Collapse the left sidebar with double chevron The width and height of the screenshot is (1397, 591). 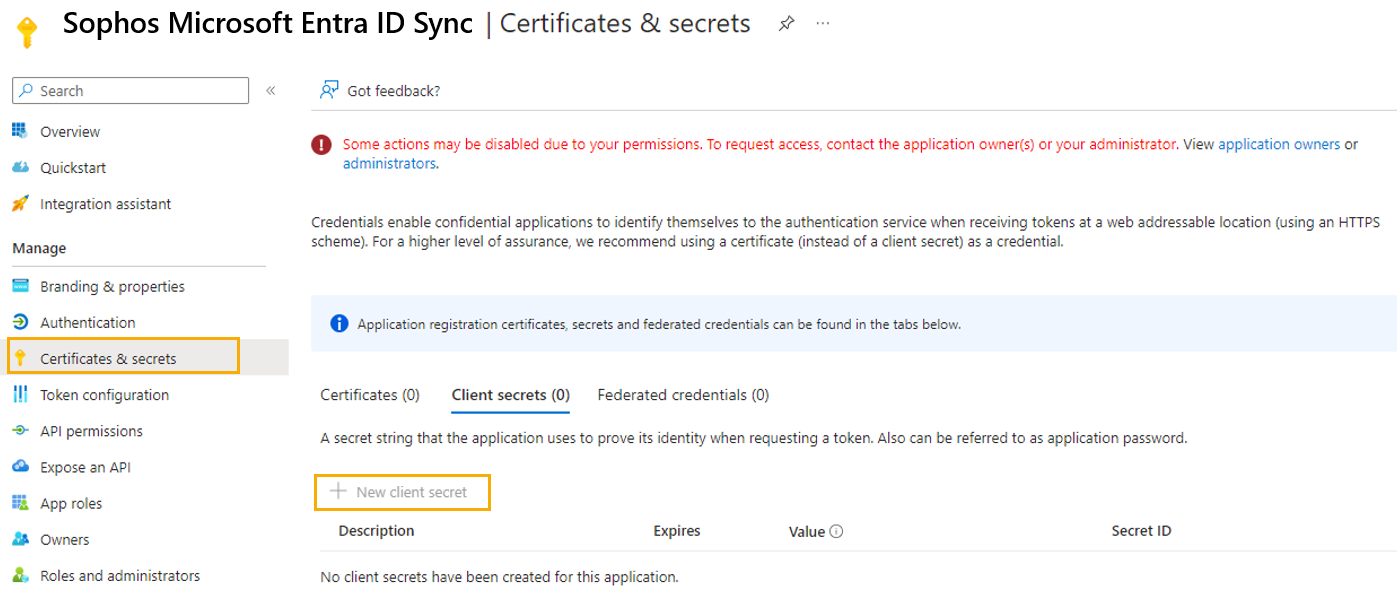coord(270,91)
